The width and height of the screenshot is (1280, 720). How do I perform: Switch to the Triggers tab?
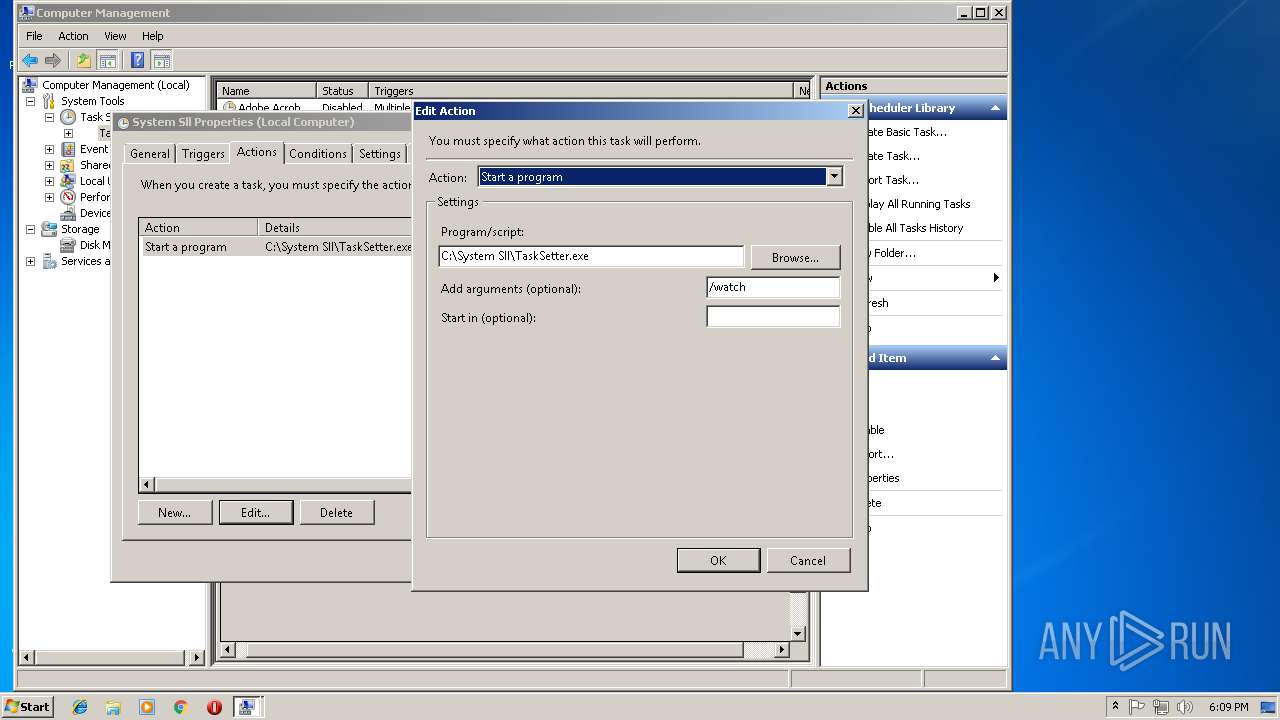(x=203, y=154)
